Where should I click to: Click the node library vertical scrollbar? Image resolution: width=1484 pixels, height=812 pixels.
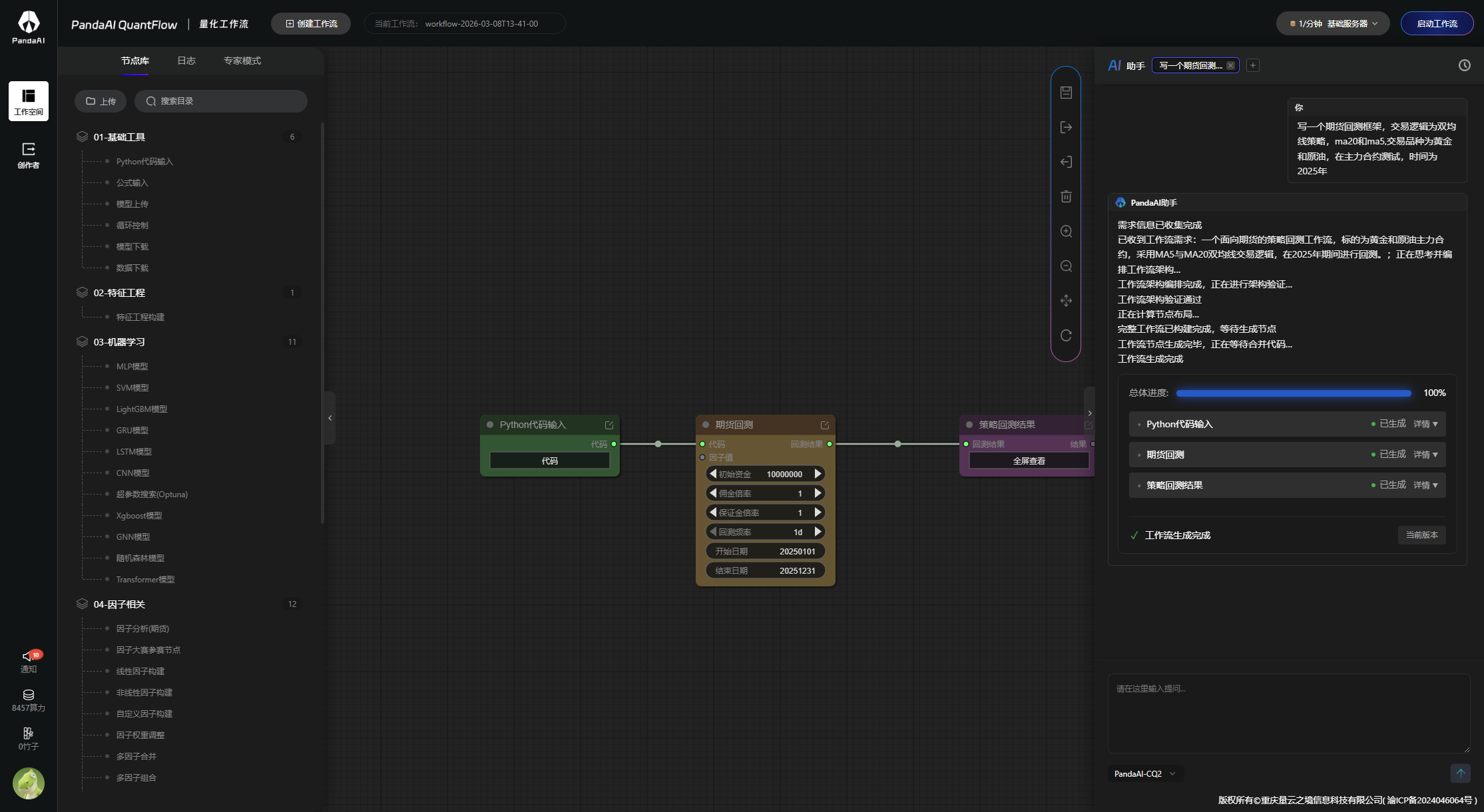point(322,323)
